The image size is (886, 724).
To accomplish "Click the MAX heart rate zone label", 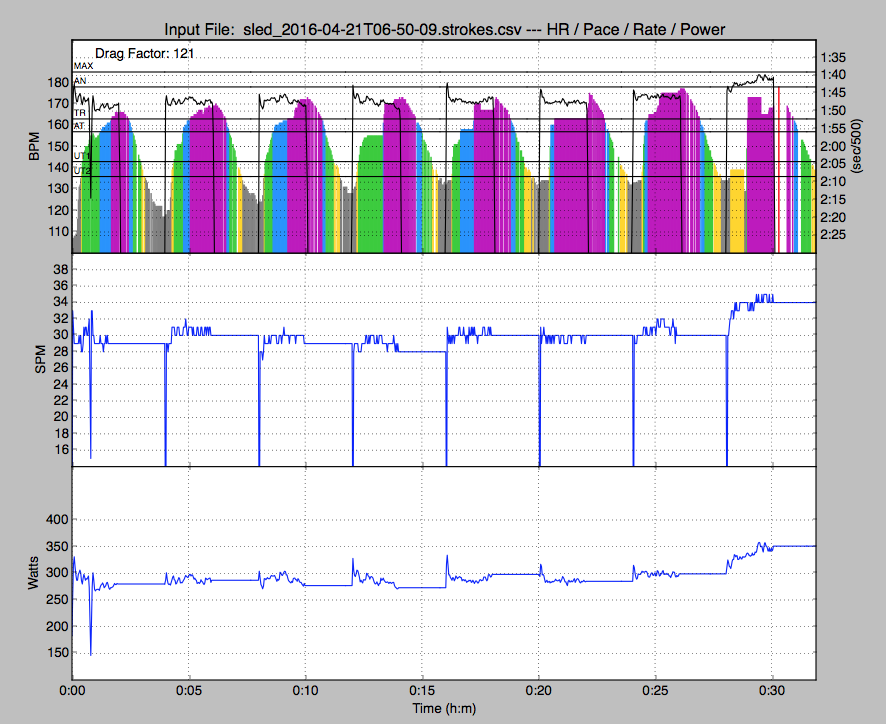I will [x=83, y=66].
